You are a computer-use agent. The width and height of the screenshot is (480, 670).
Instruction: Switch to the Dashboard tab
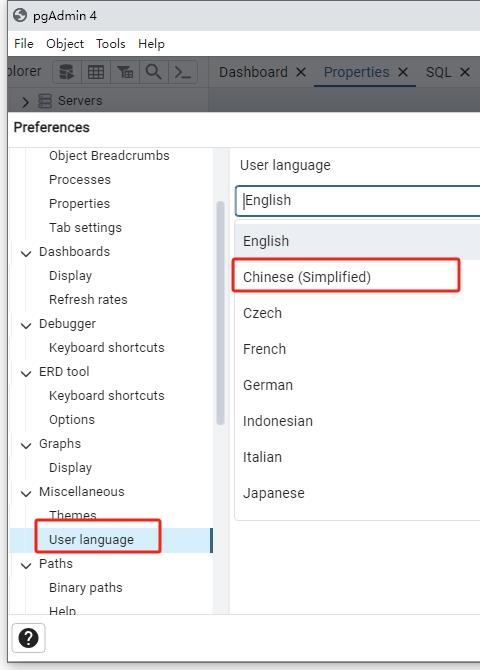pos(253,72)
